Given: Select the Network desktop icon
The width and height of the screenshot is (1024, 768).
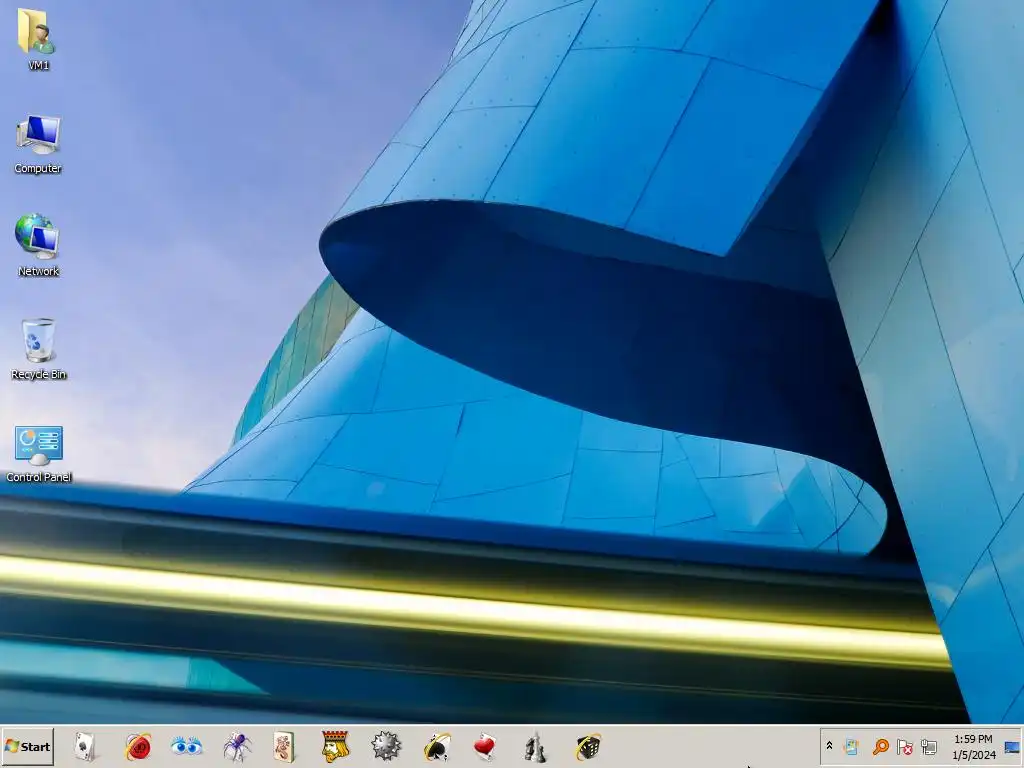Looking at the screenshot, I should (38, 245).
